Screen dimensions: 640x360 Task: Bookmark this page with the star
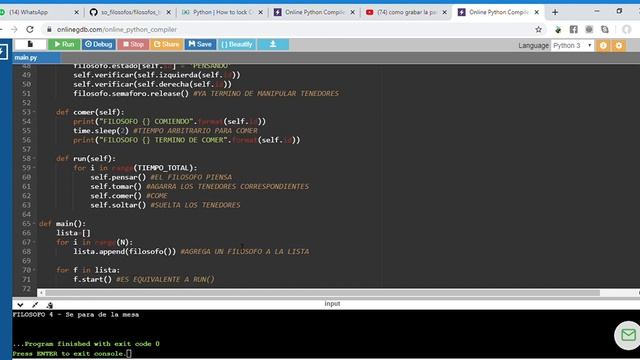(538, 29)
